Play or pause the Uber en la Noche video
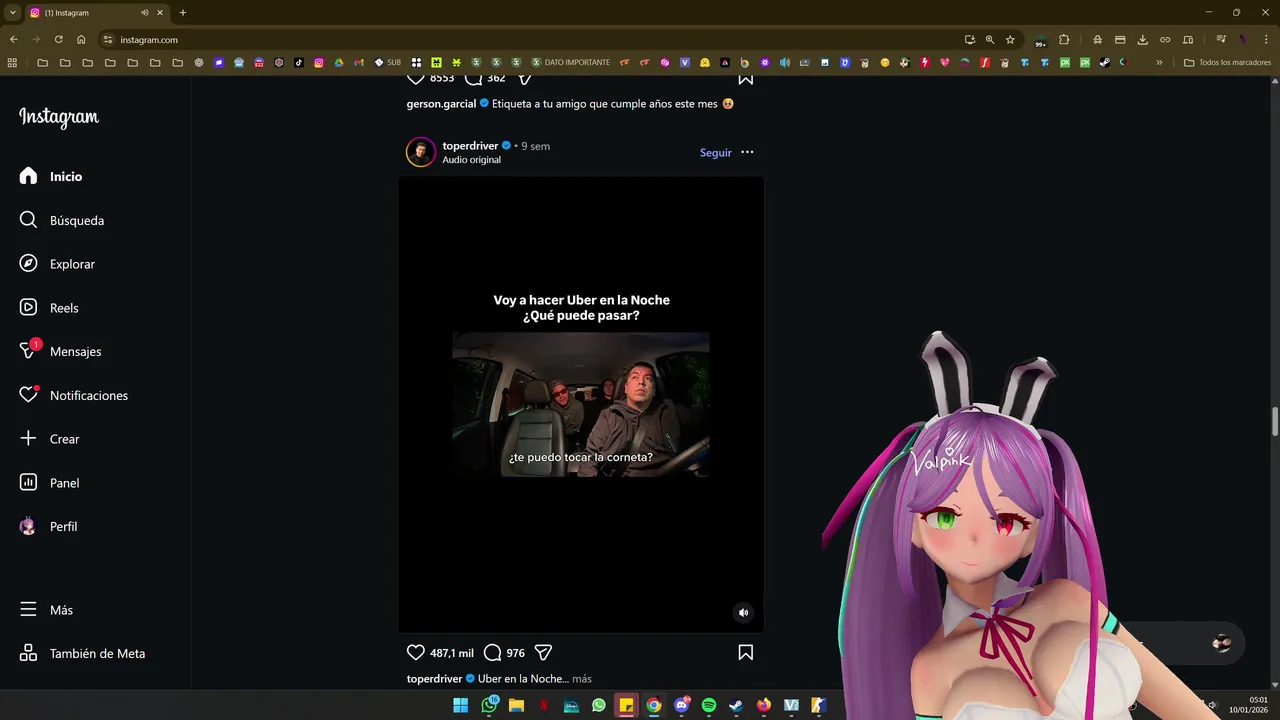1280x720 pixels. (581, 405)
